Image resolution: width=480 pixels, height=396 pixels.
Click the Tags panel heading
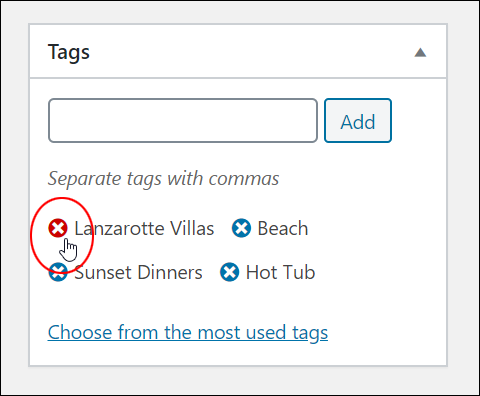pos(69,52)
